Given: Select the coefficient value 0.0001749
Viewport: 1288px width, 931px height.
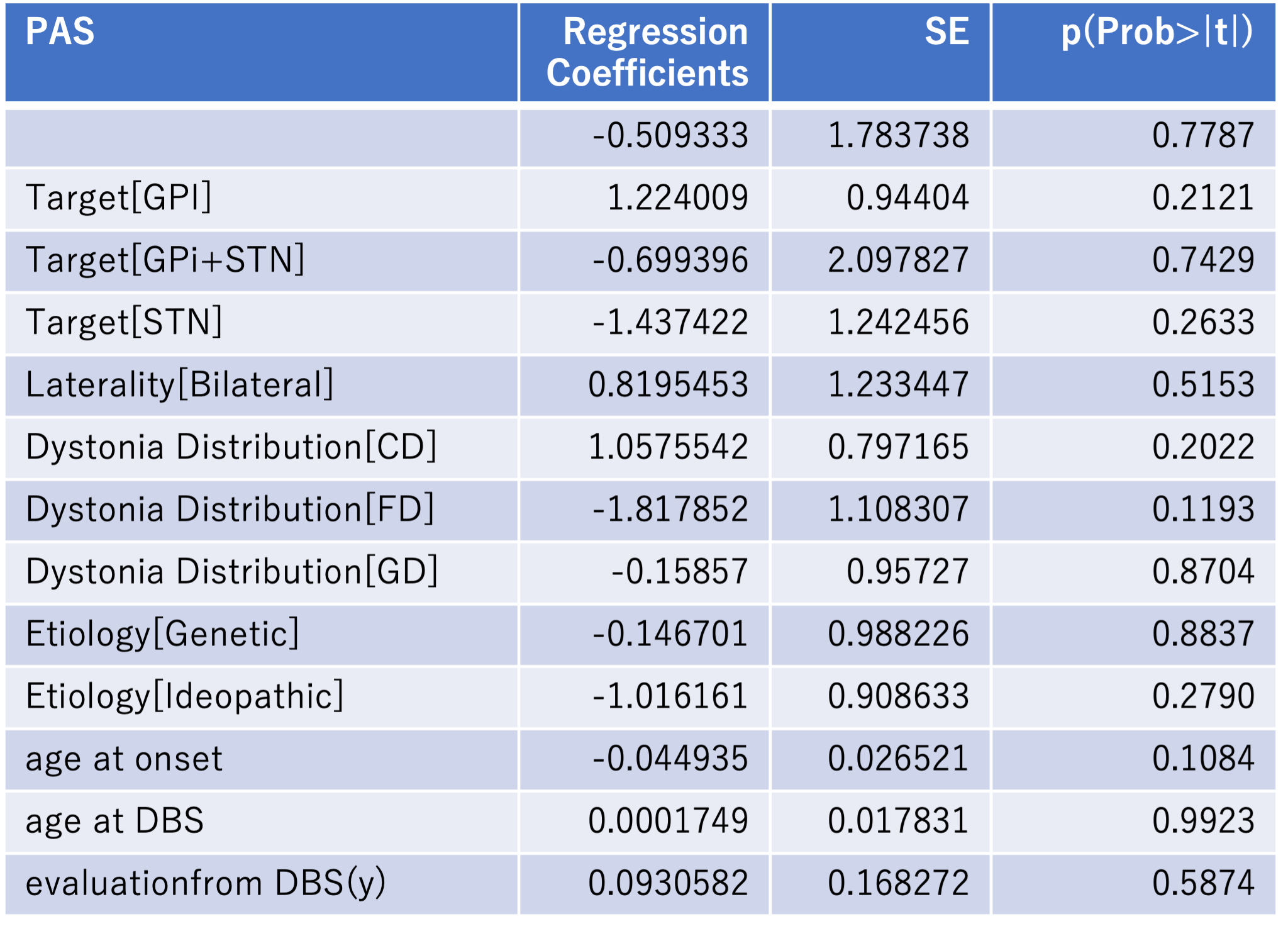Looking at the screenshot, I should coord(668,820).
